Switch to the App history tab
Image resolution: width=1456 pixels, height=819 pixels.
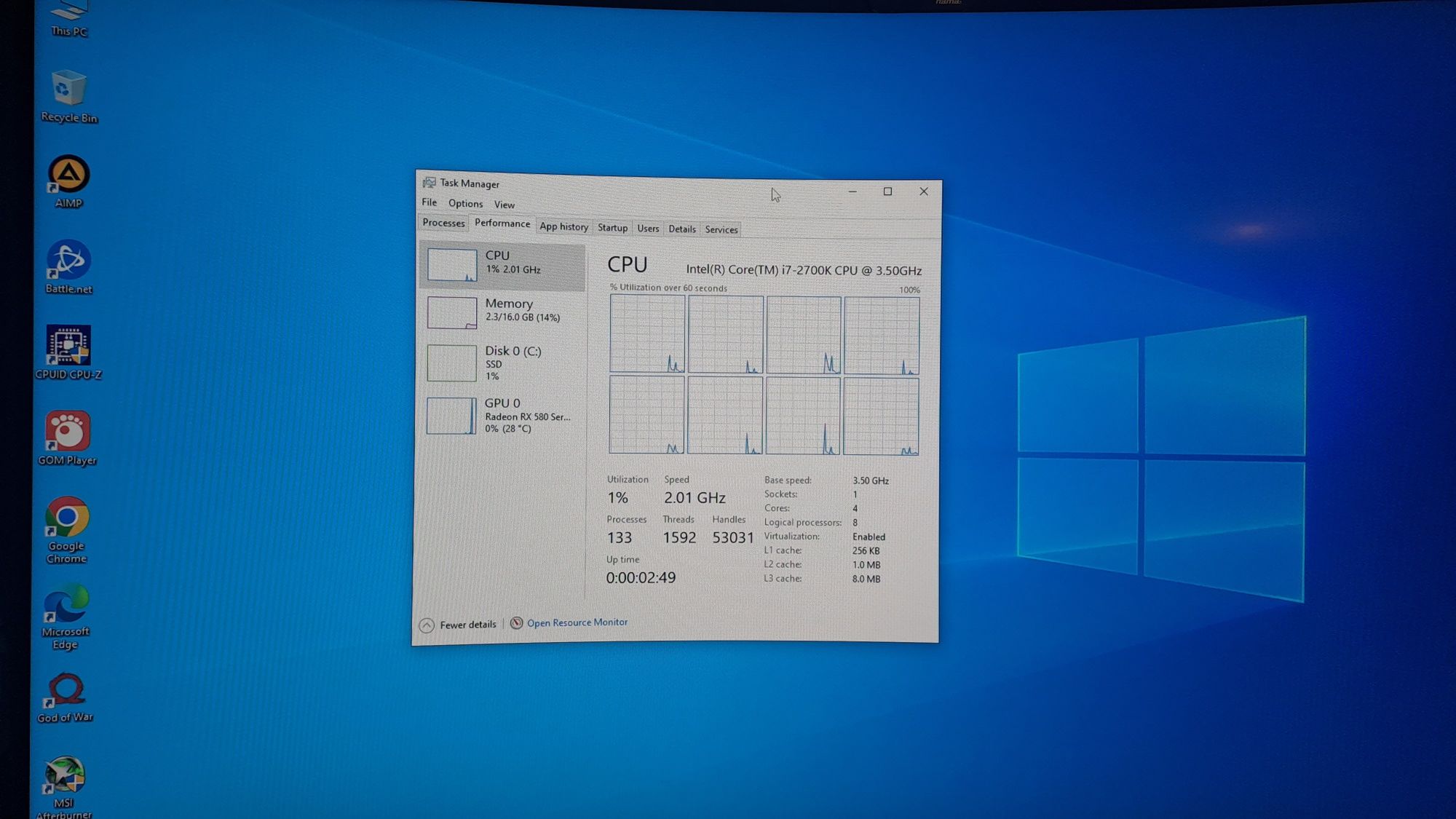[x=563, y=226]
